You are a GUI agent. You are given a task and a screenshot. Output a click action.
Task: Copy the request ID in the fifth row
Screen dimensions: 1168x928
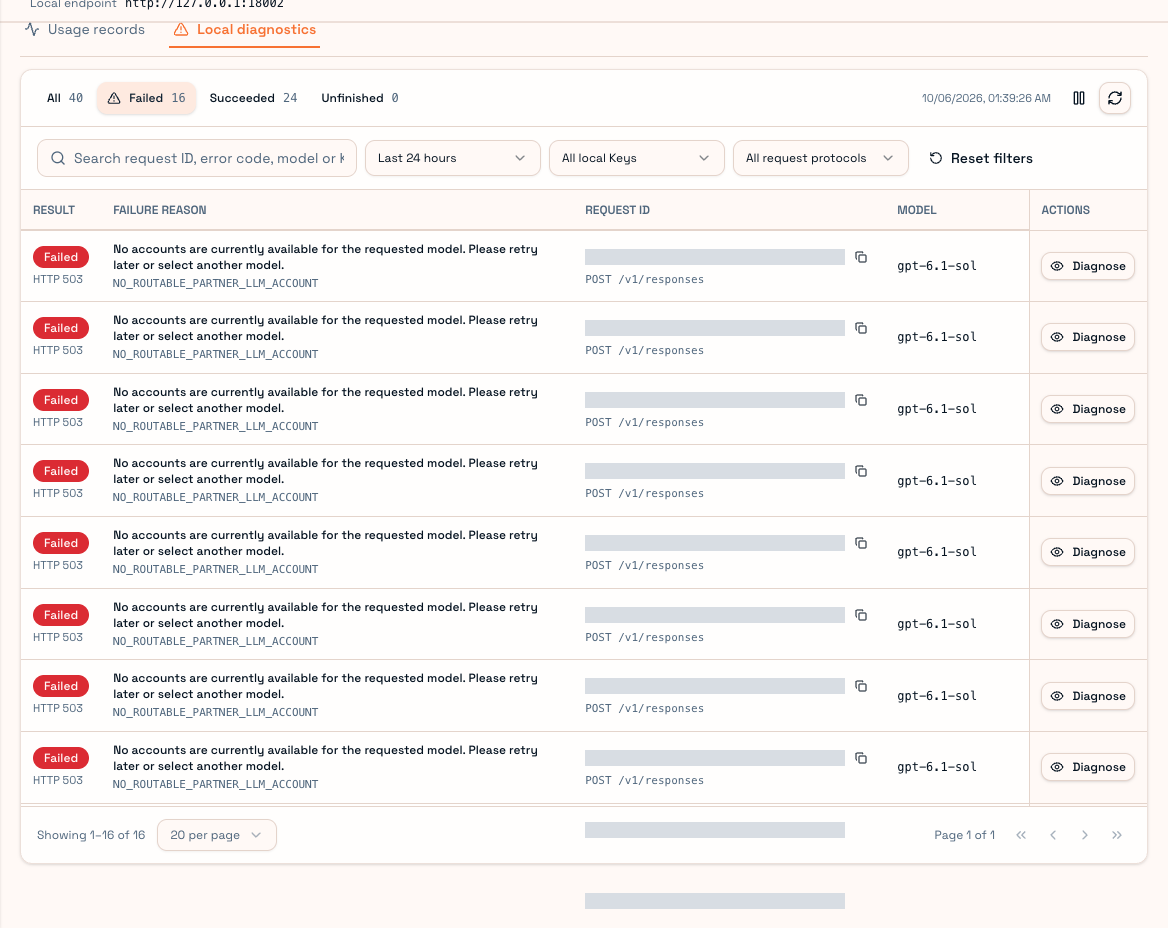[861, 543]
